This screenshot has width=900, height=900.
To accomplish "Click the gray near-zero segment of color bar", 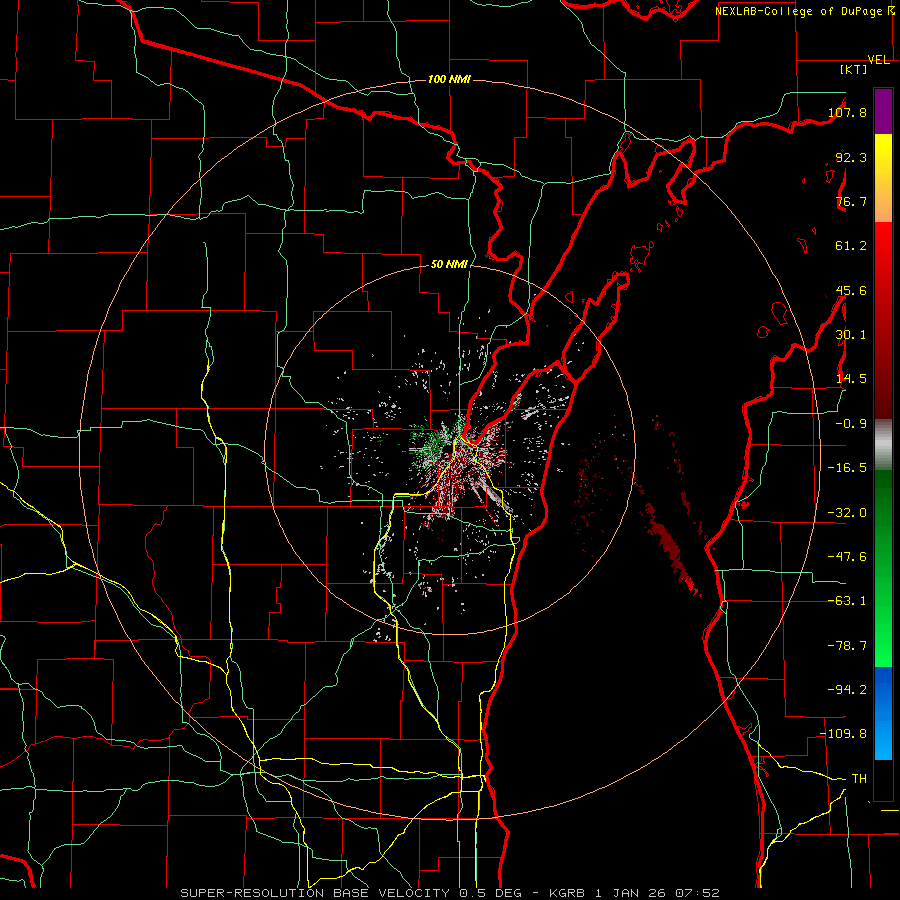I will [883, 444].
